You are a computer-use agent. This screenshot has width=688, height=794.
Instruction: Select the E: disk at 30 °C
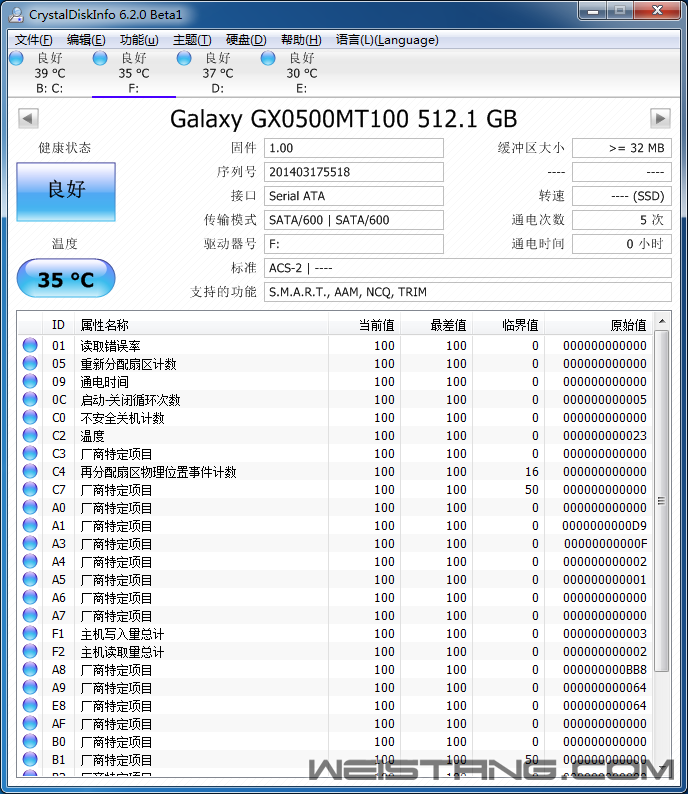pyautogui.click(x=302, y=73)
